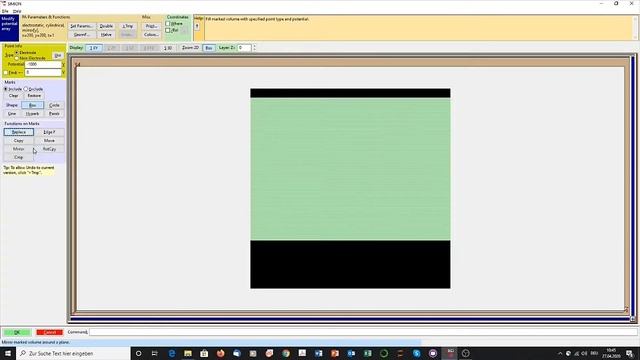Click the GeomF button
The image size is (640, 360).
pos(82,35)
